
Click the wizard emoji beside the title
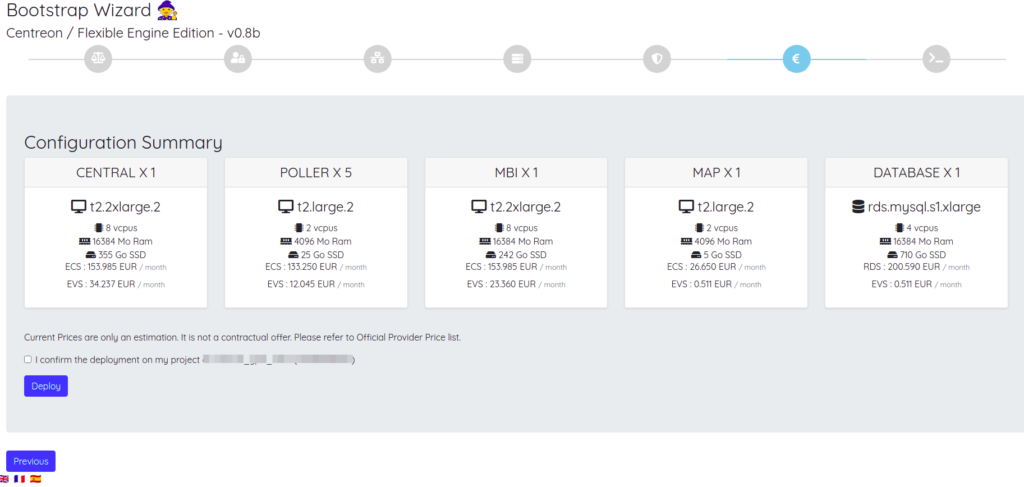(x=168, y=10)
